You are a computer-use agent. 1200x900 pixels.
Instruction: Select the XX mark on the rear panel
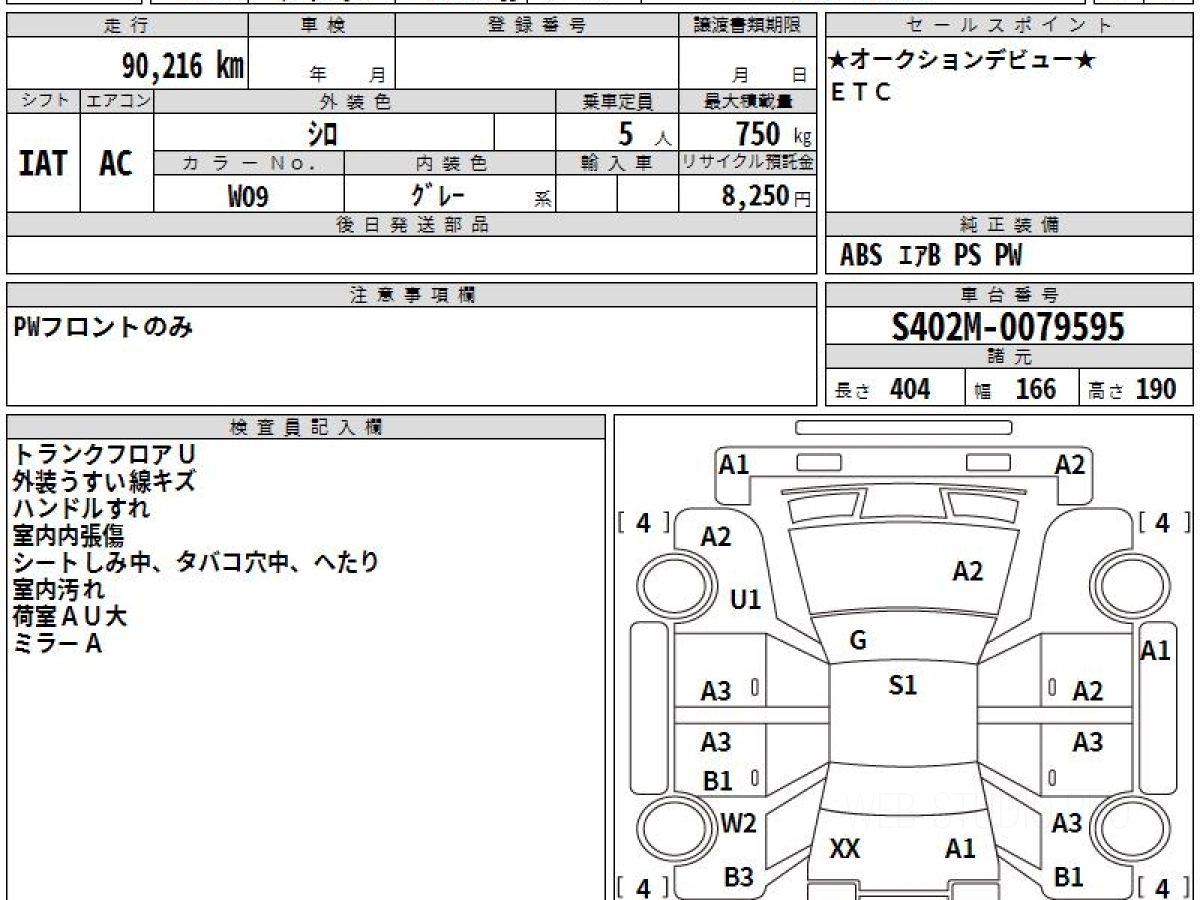845,849
